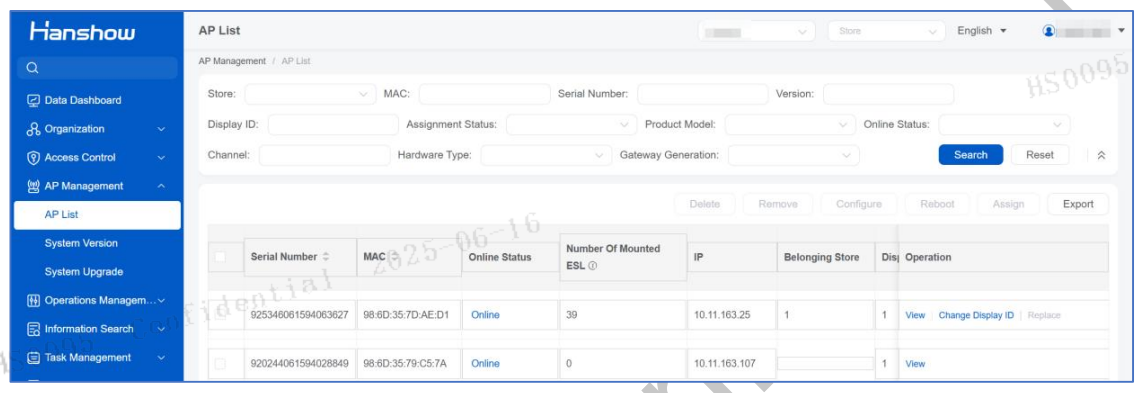1140x393 pixels.
Task: Open System Version in sidebar
Action: pos(81,243)
